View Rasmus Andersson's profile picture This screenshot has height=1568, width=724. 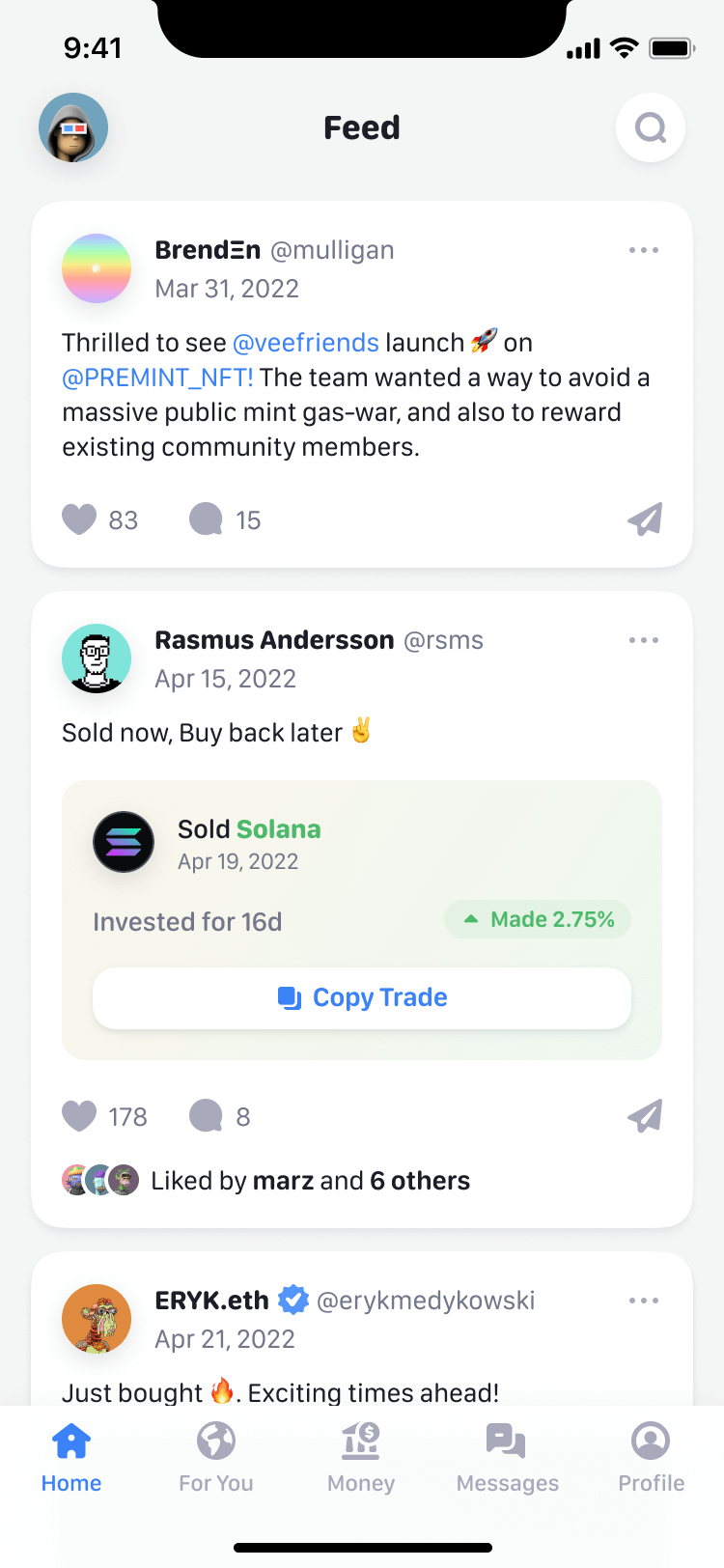coord(97,658)
